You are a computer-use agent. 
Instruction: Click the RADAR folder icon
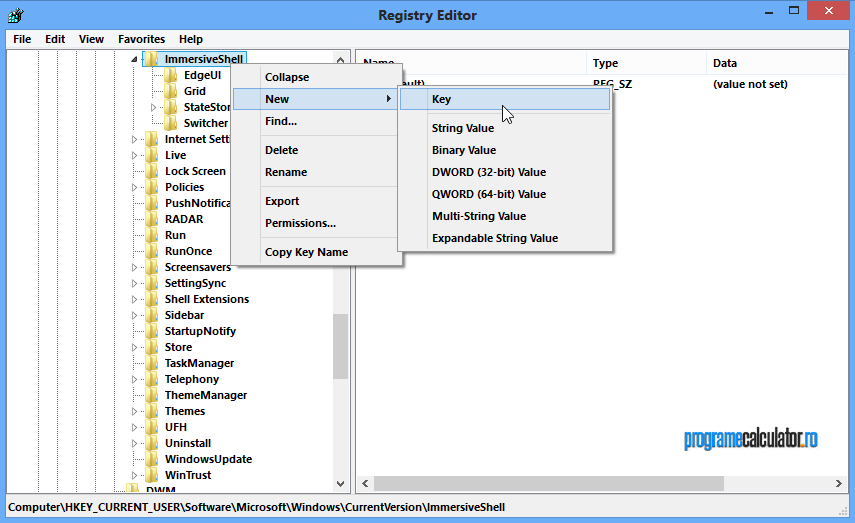point(152,219)
